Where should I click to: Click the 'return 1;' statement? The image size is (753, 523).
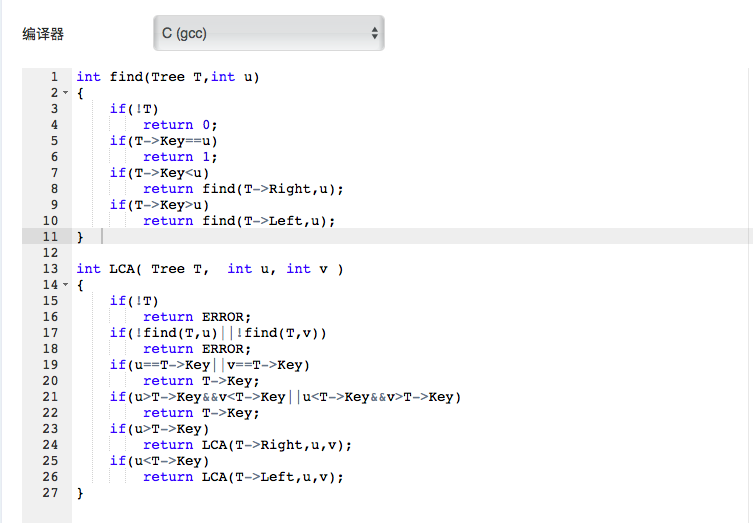click(180, 157)
